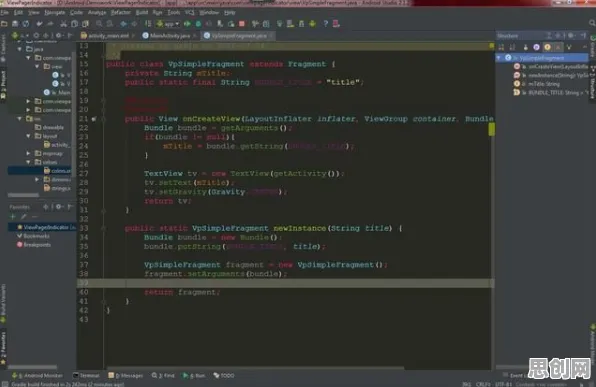Switch to the activity_main.xml tab

[x=108, y=36]
